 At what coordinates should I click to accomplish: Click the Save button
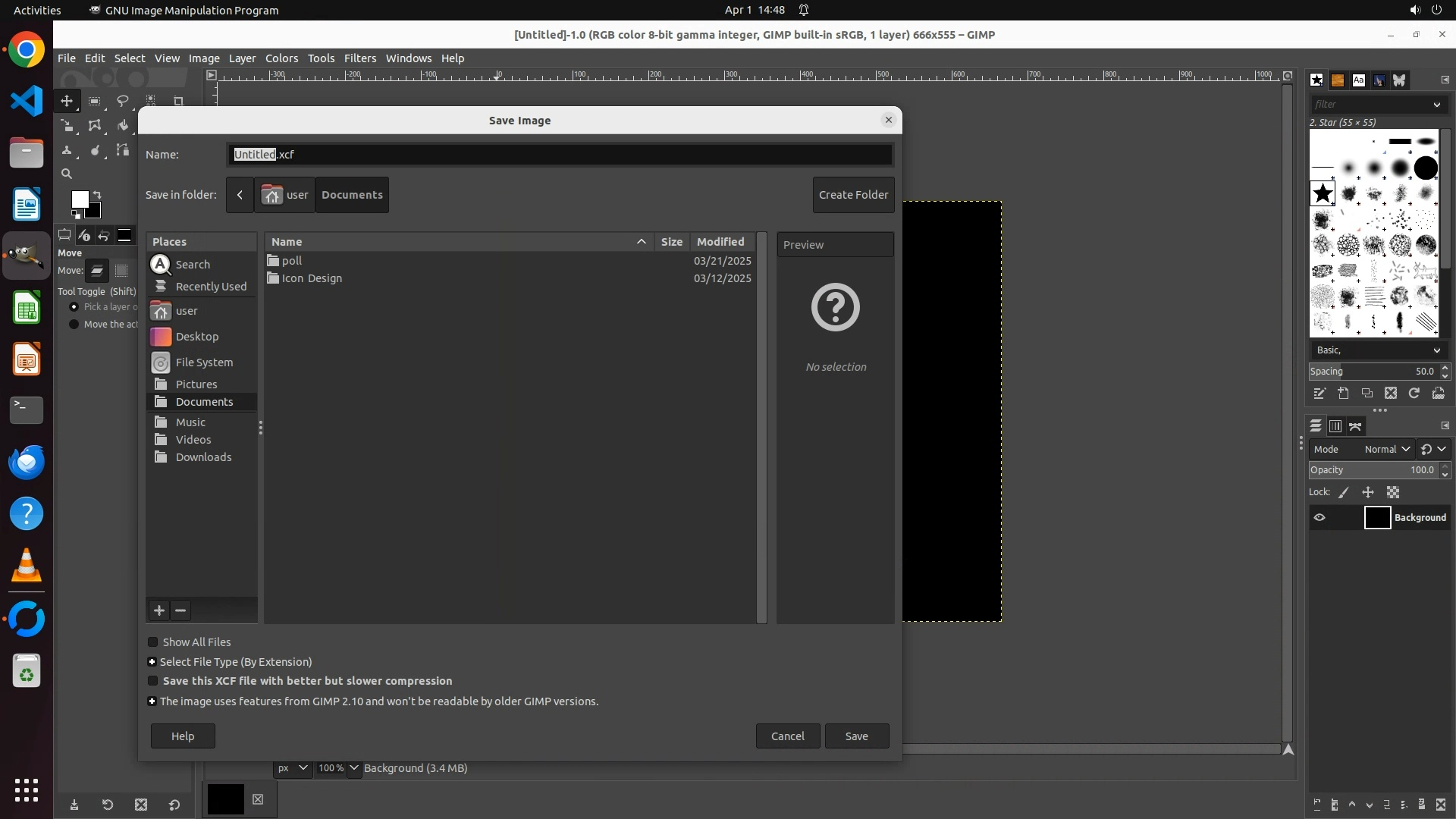click(856, 736)
